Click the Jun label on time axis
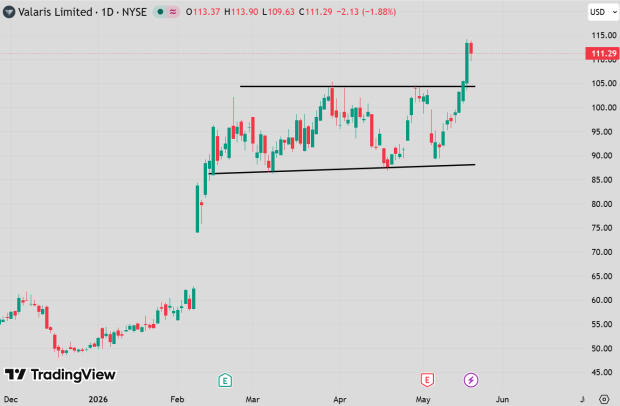620x406 pixels. [x=503, y=399]
